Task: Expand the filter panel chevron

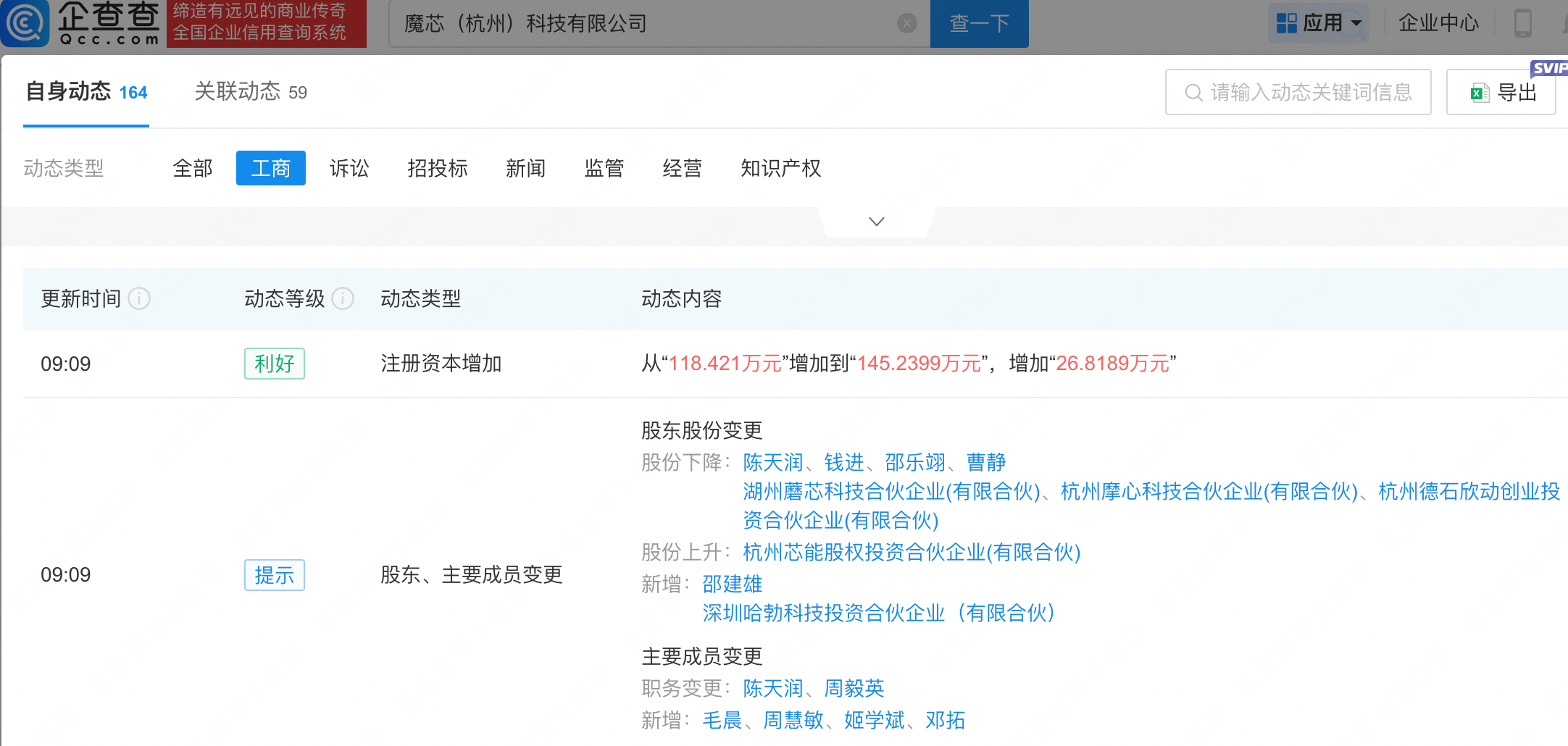Action: tap(877, 222)
